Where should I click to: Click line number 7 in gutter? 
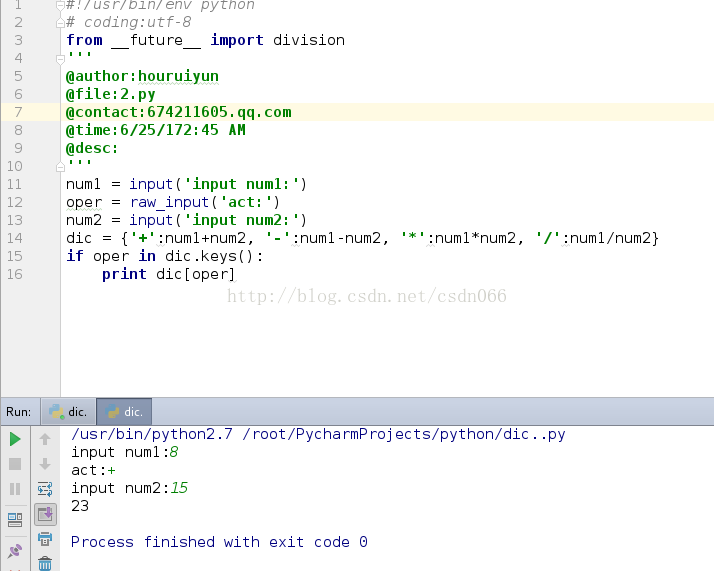click(18, 112)
